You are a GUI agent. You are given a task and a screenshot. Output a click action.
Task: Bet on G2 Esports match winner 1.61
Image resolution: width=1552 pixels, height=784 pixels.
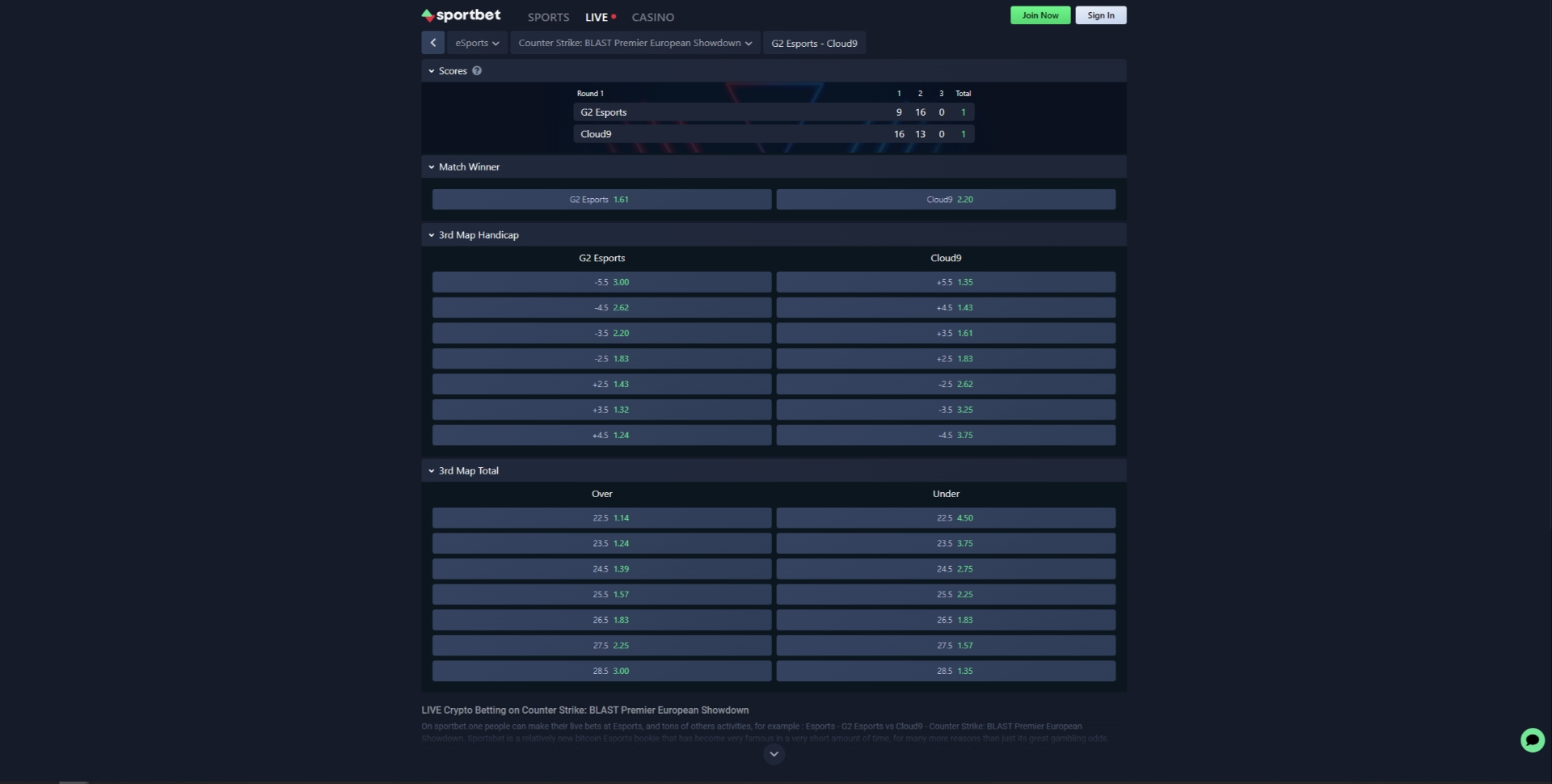coord(601,200)
